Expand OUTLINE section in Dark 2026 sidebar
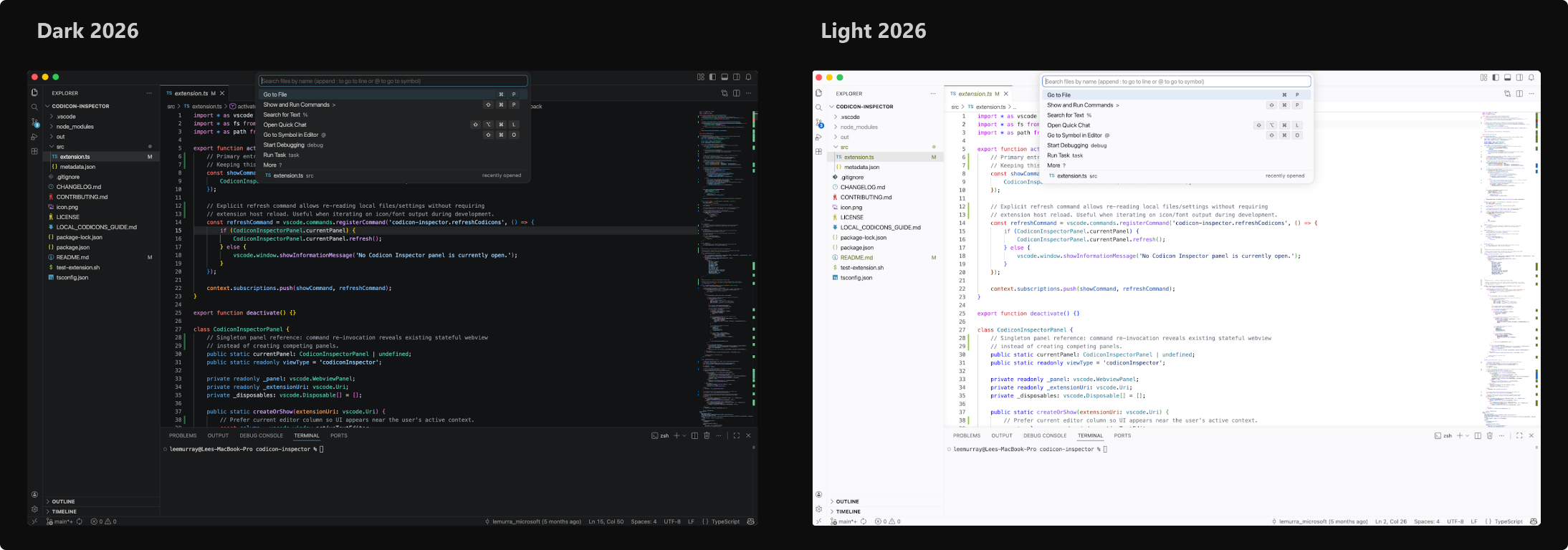 pyautogui.click(x=101, y=501)
